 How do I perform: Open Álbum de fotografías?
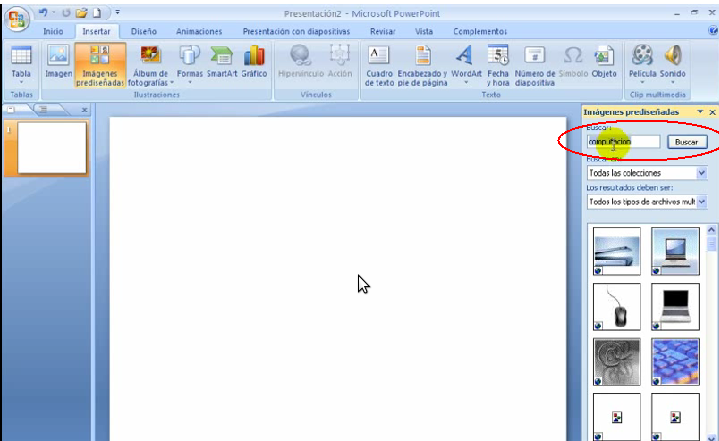click(x=150, y=65)
